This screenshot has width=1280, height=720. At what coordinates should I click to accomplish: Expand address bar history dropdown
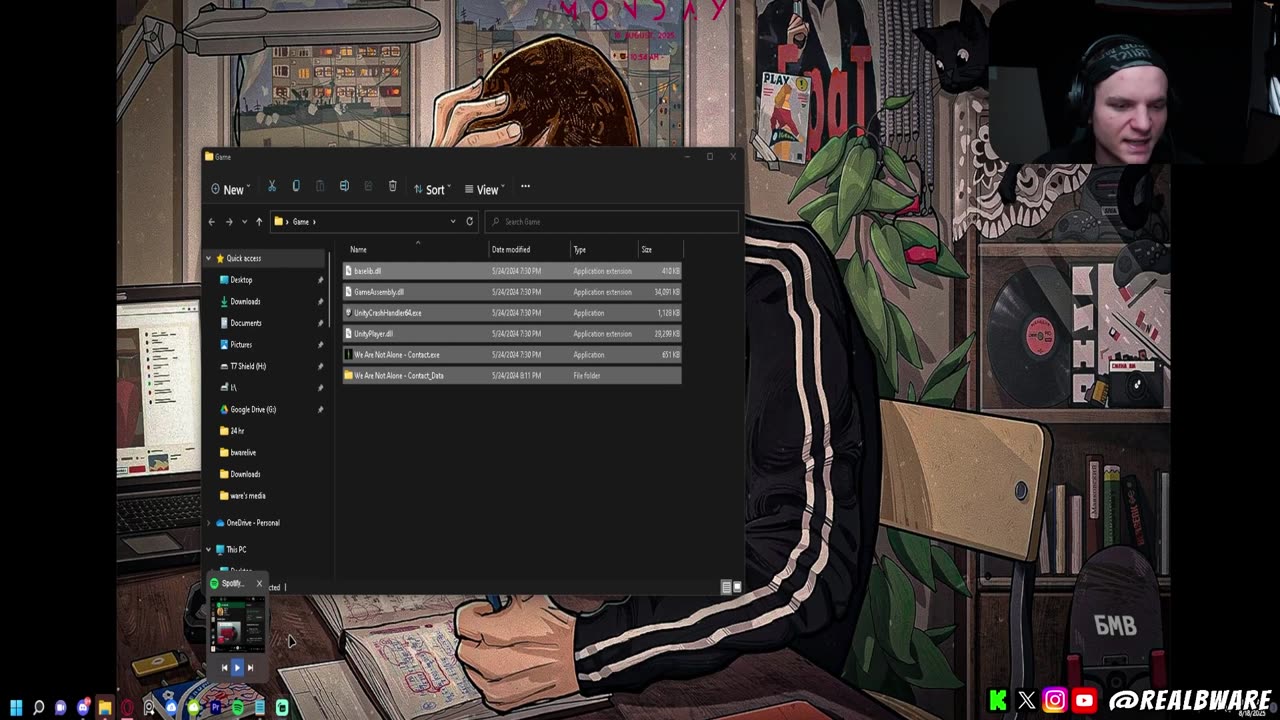coord(453,222)
